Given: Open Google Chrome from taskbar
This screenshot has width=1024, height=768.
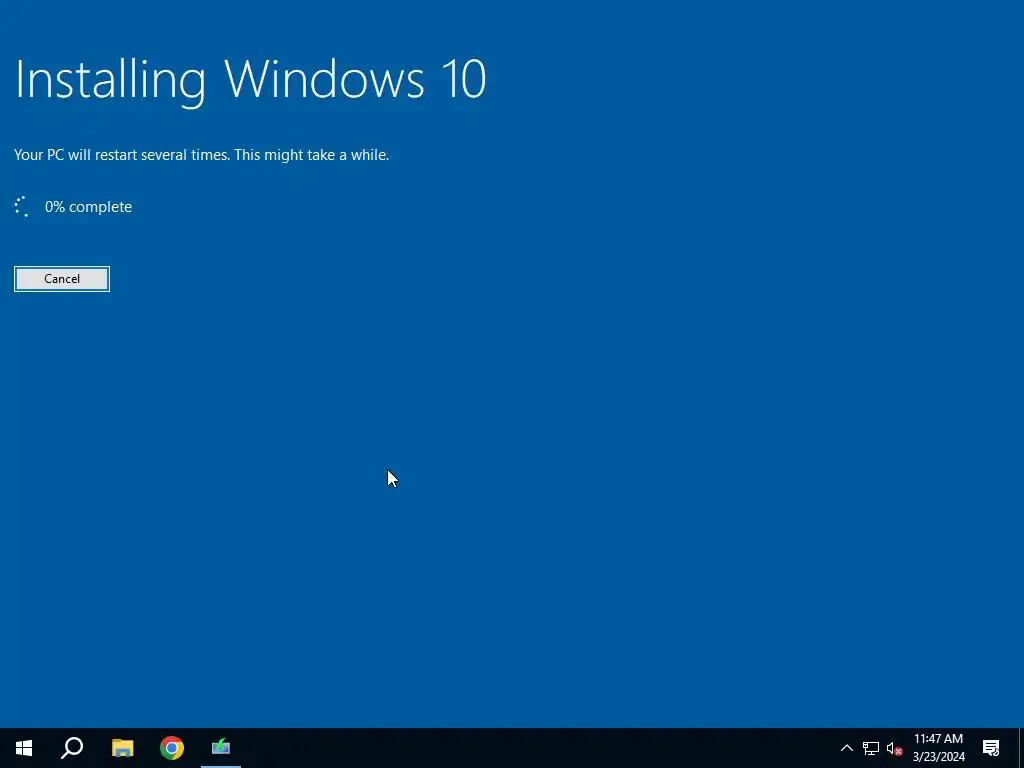Looking at the screenshot, I should [x=172, y=748].
